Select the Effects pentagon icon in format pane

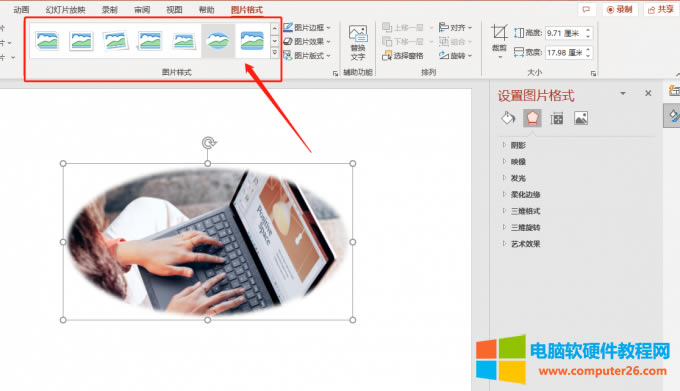[x=532, y=118]
